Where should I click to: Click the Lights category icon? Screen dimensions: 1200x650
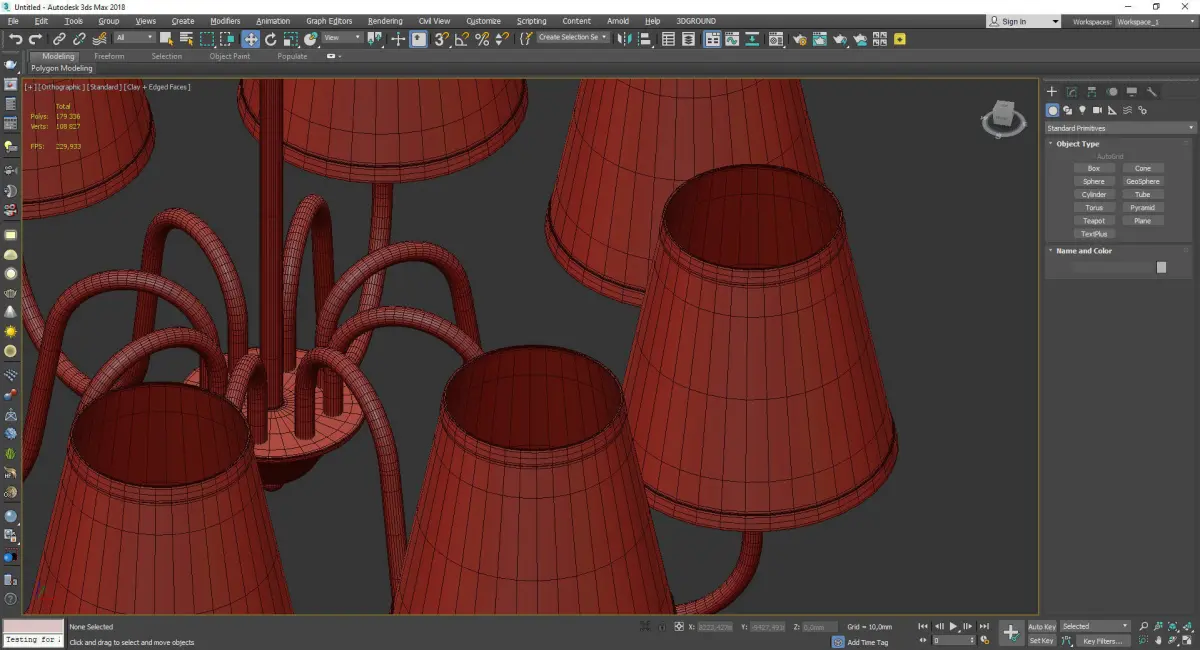tap(1082, 110)
